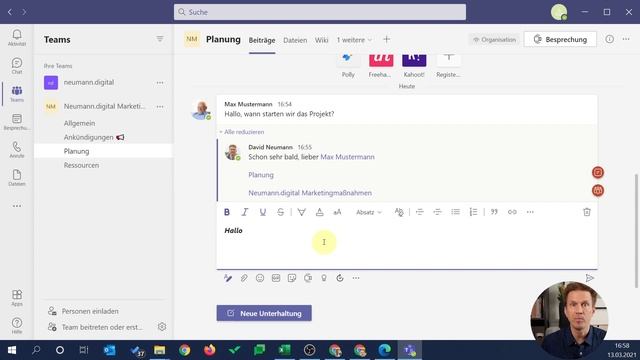The image size is (640, 360).
Task: Open the text highlight color picker
Action: click(301, 212)
